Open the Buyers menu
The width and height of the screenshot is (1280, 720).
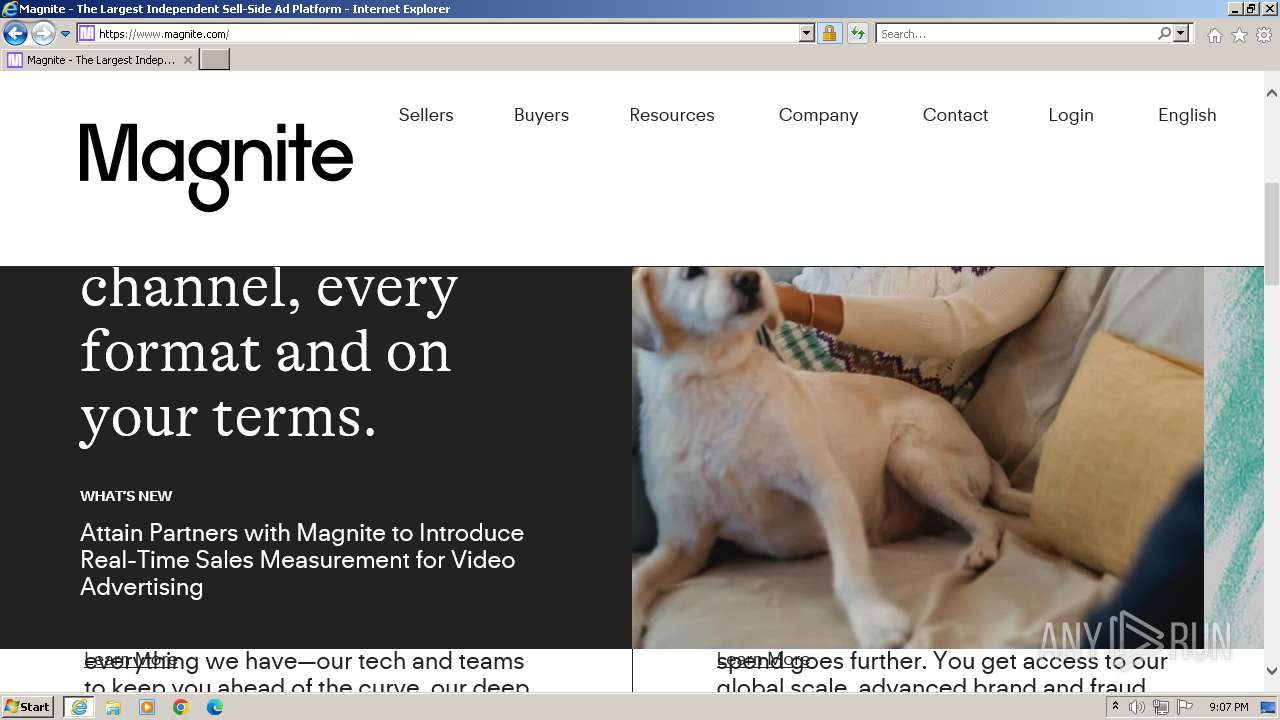coord(541,115)
